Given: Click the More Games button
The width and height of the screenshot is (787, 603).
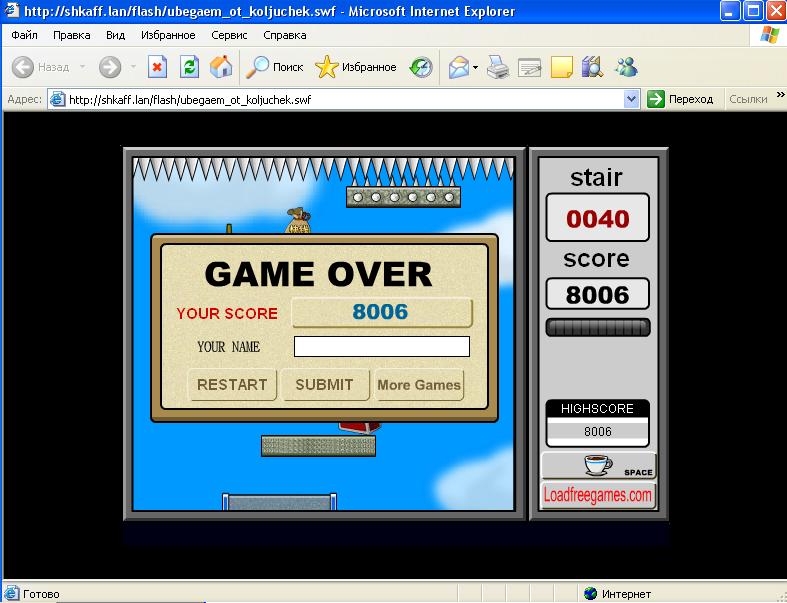Looking at the screenshot, I should tap(419, 385).
